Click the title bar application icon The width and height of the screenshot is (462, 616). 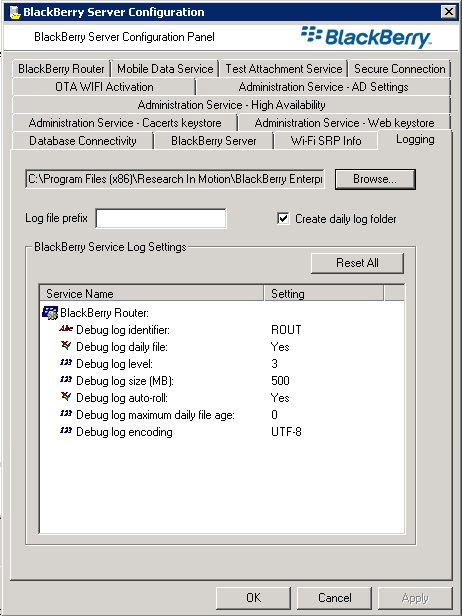pos(15,12)
